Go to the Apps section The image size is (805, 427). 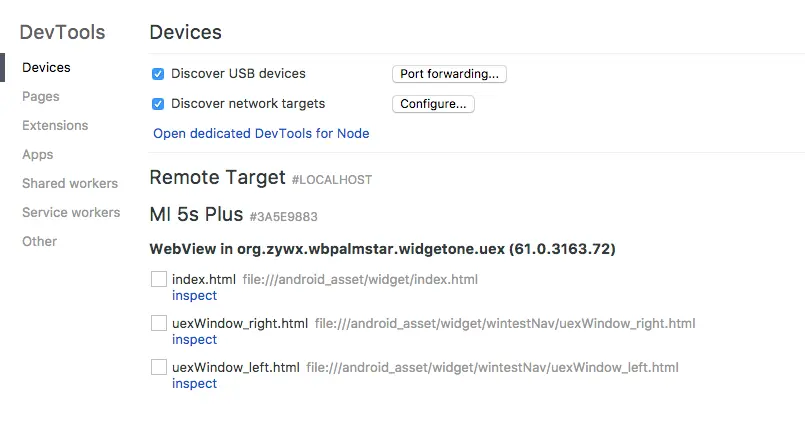(37, 154)
